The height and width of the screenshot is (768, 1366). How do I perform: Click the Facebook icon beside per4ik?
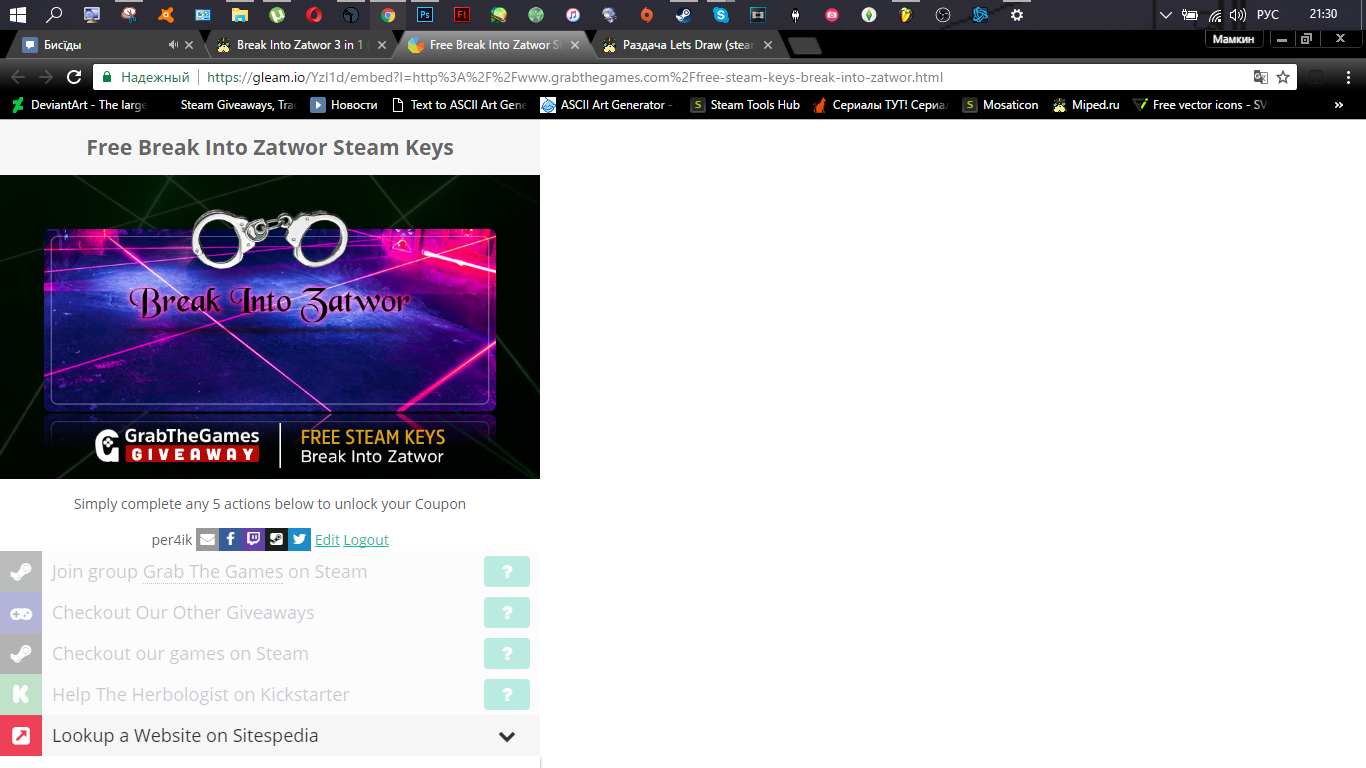coord(230,539)
